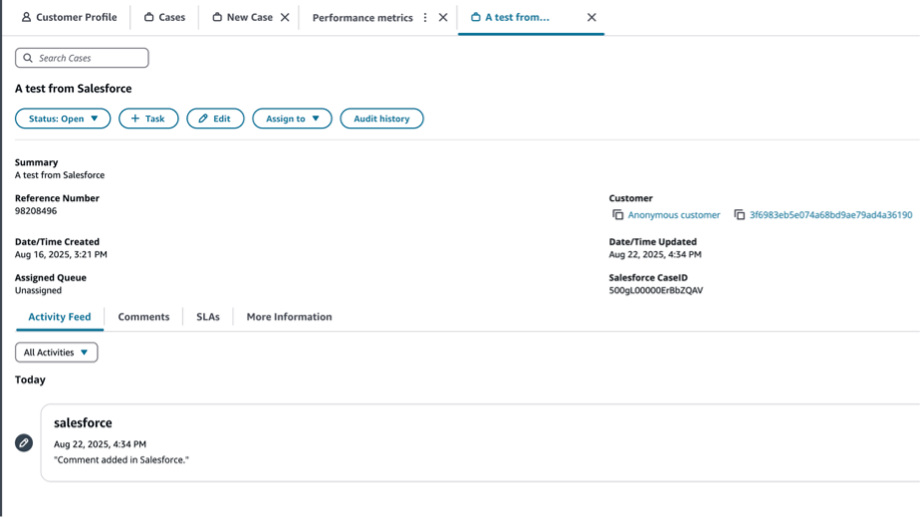
Task: Go to the Customer Profile tab
Action: click(x=69, y=18)
